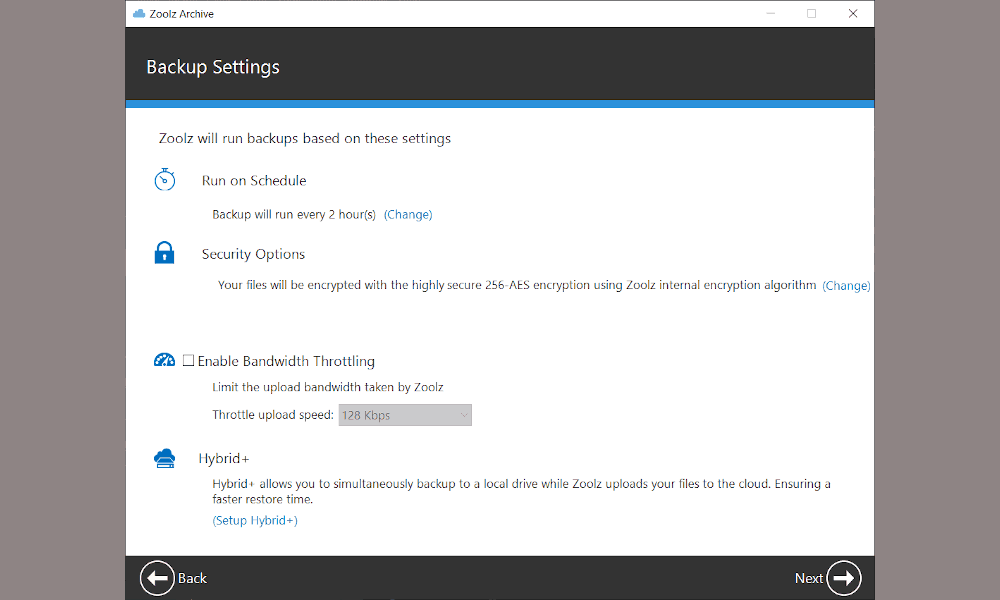Click the speedometer icon for Bandwidth Throttling
1000x600 pixels.
tap(165, 360)
